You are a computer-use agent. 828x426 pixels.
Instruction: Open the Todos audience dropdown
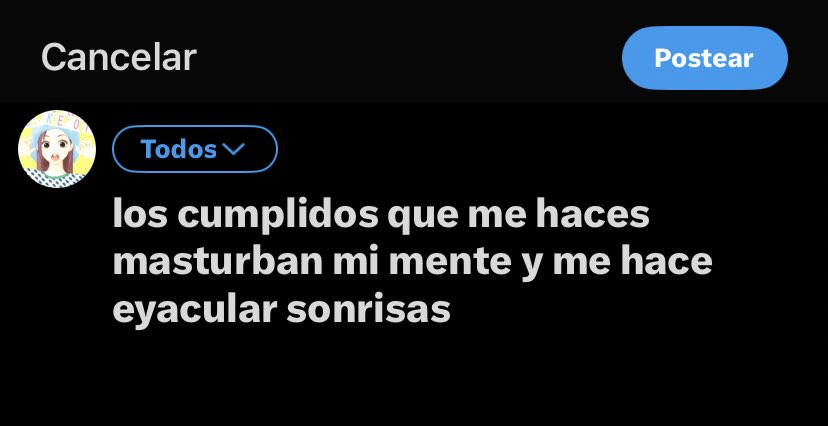(x=195, y=149)
